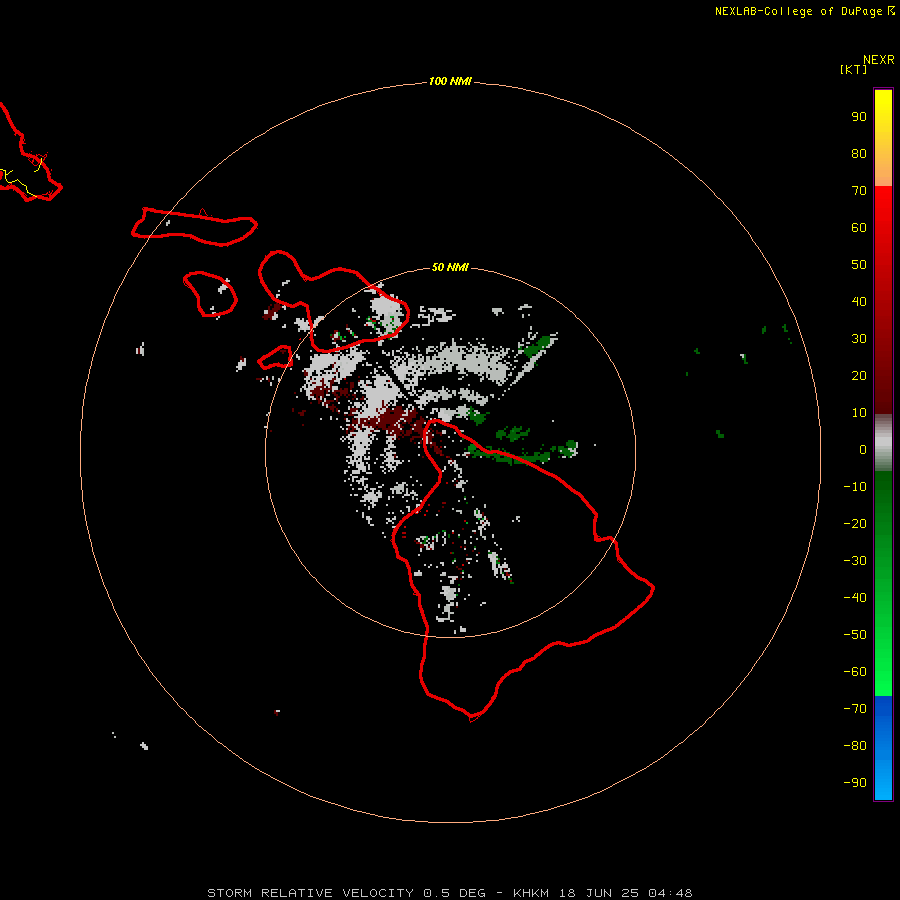Click the Storm Relative Velocity caption text
The width and height of the screenshot is (900, 900).
pos(449,893)
